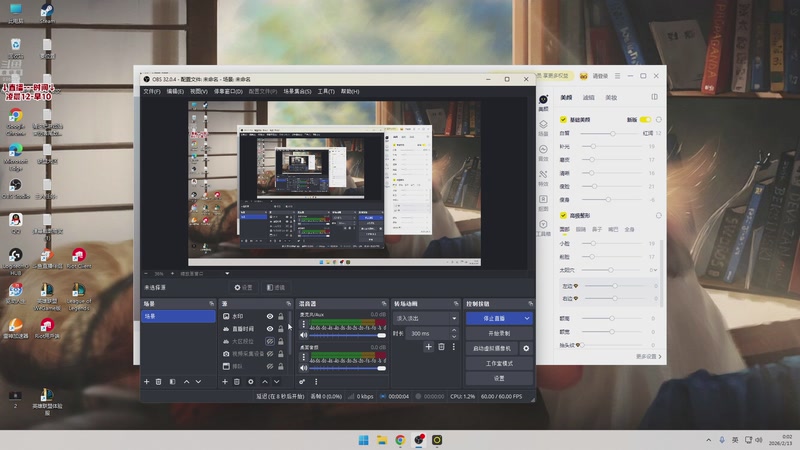Viewport: 800px width, 450px height.
Task: Delete the scene transition with trash icon
Action: pyautogui.click(x=441, y=347)
